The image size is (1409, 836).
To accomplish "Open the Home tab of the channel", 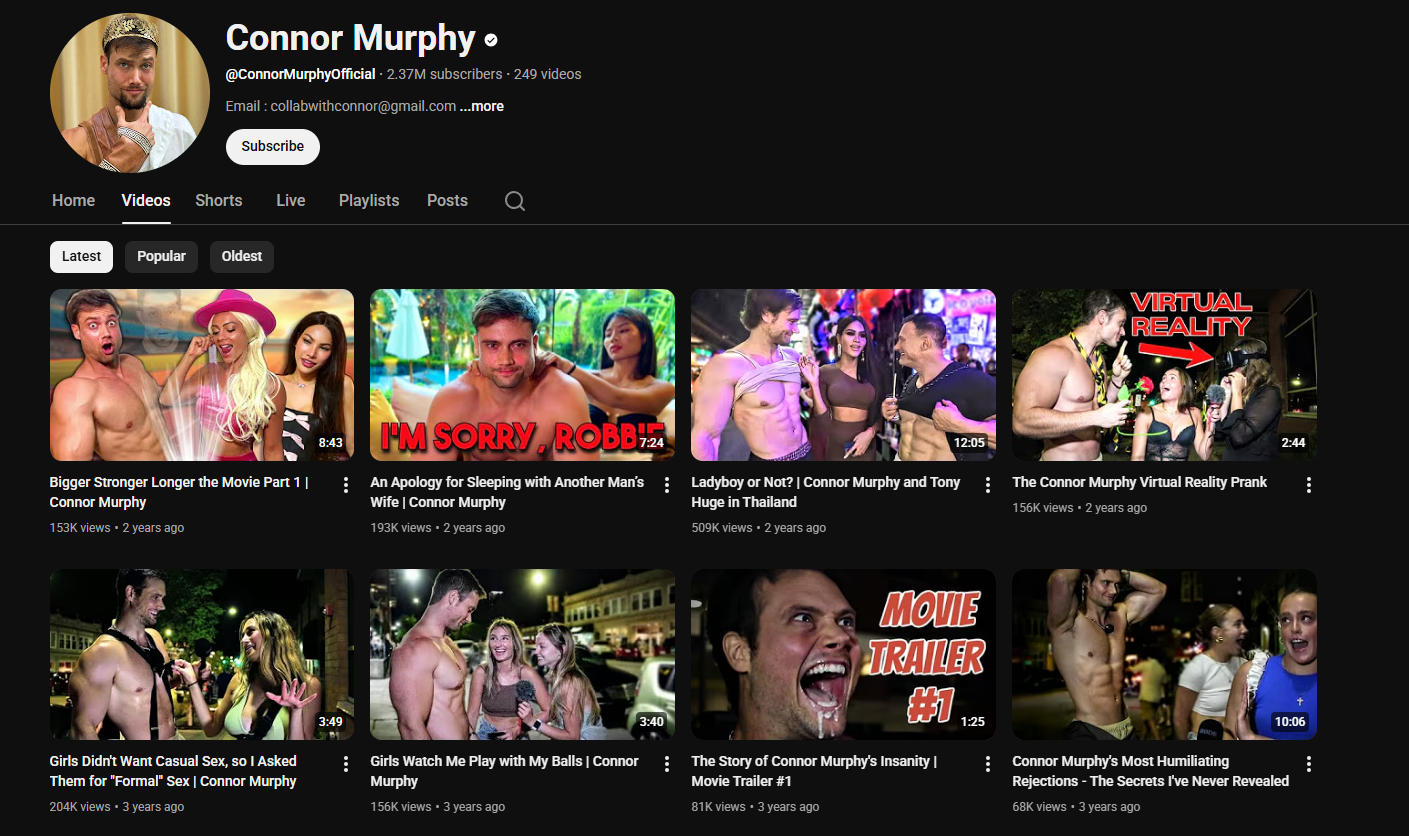I will [73, 201].
